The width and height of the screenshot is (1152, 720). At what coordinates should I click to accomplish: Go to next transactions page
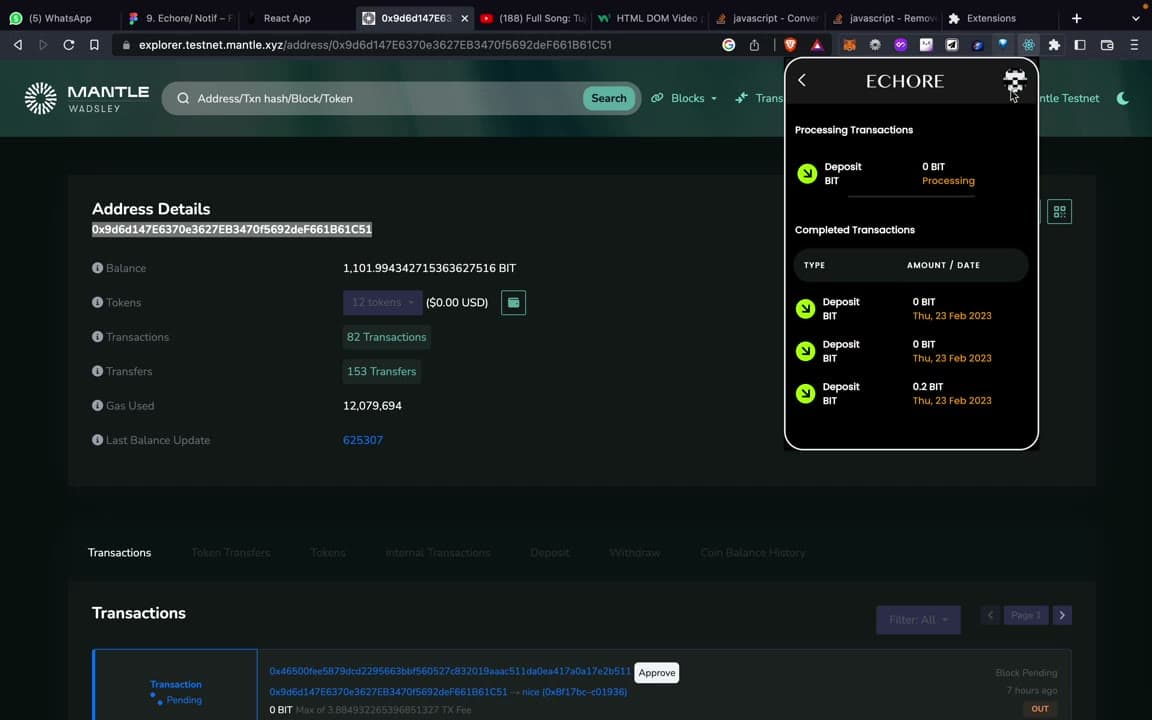(x=1062, y=615)
